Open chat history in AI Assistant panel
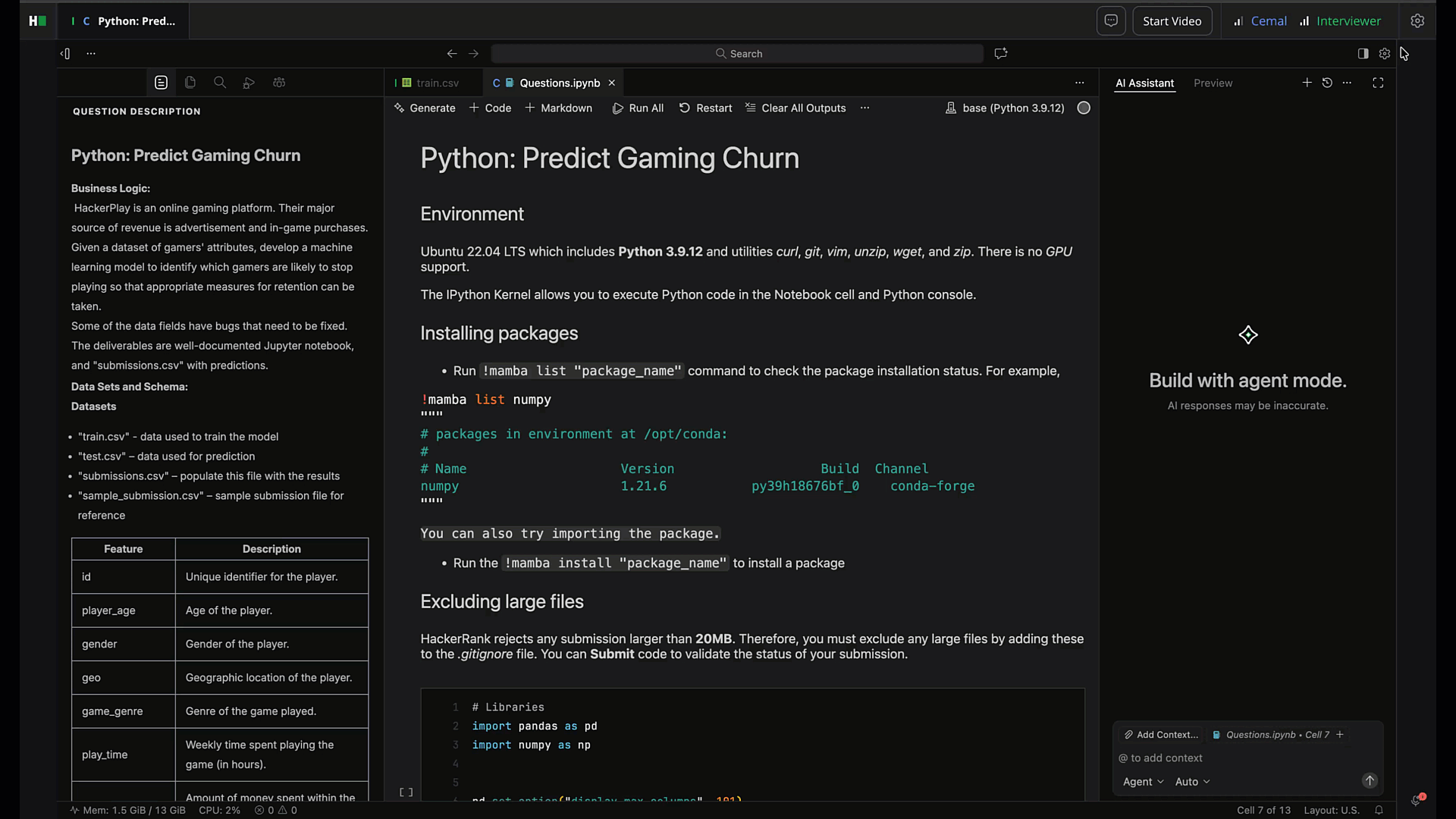Image resolution: width=1456 pixels, height=819 pixels. point(1327,83)
